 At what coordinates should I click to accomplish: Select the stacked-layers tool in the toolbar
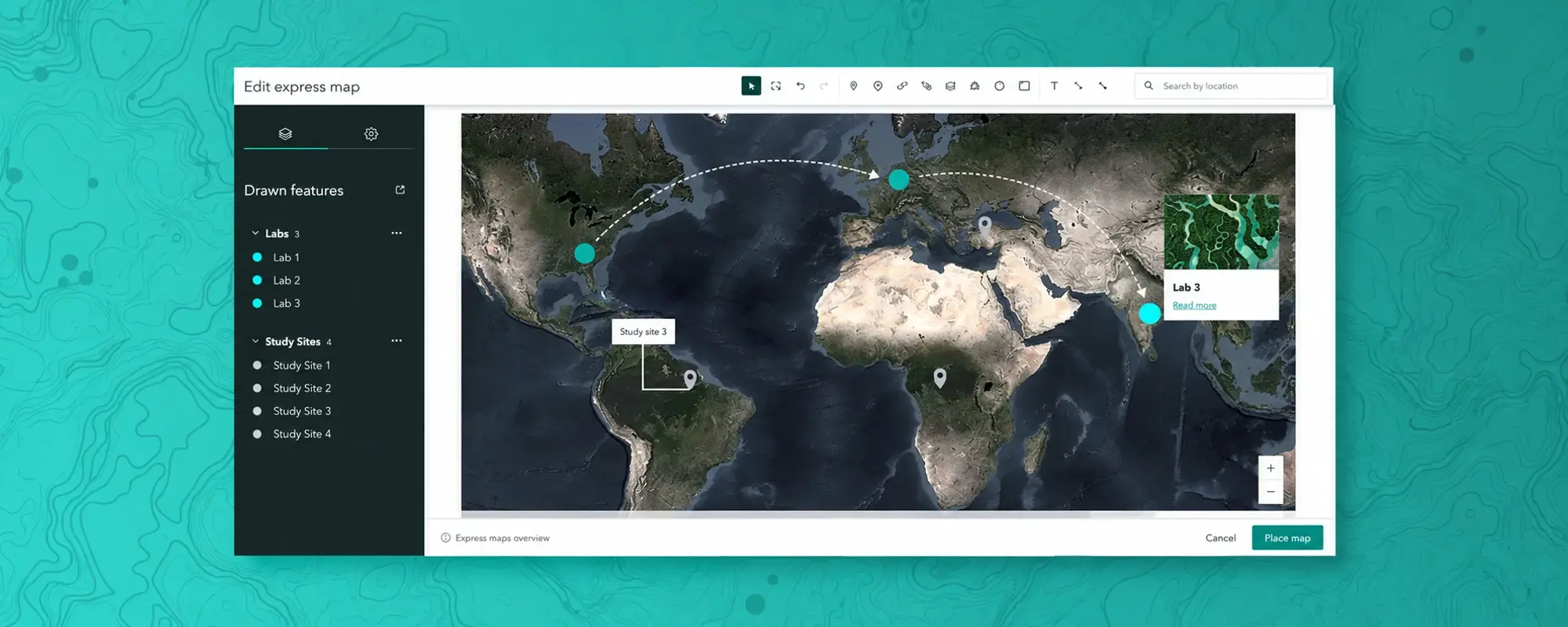coord(950,86)
